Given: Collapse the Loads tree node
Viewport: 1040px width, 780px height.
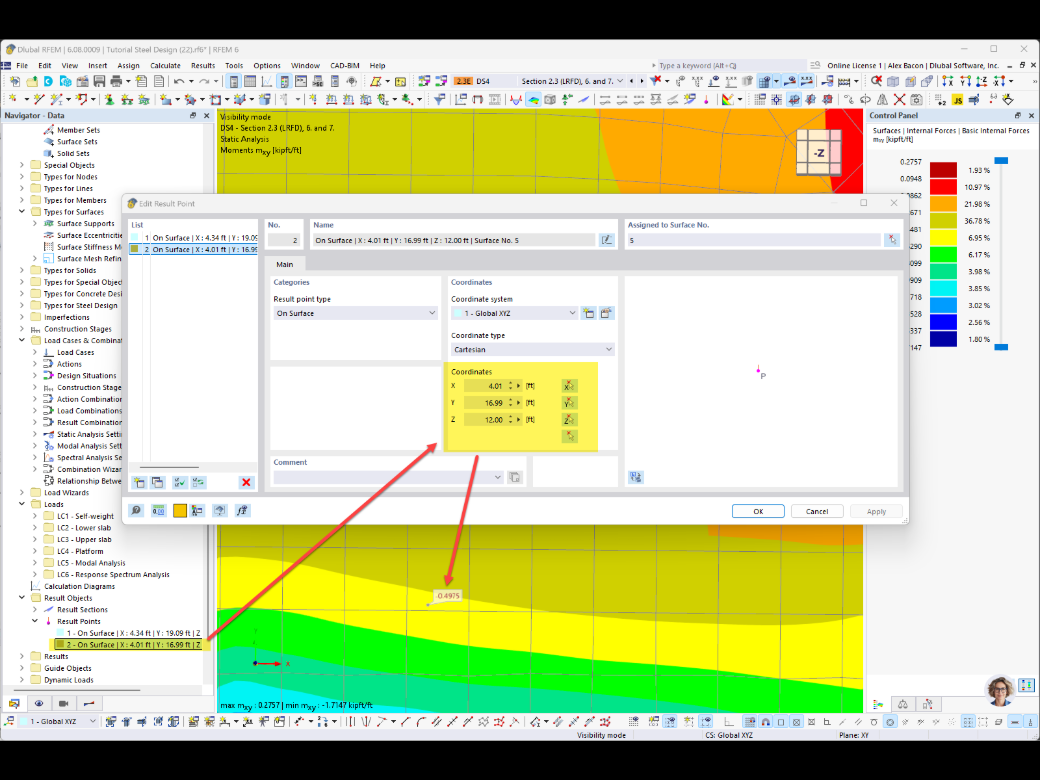Looking at the screenshot, I should point(22,504).
